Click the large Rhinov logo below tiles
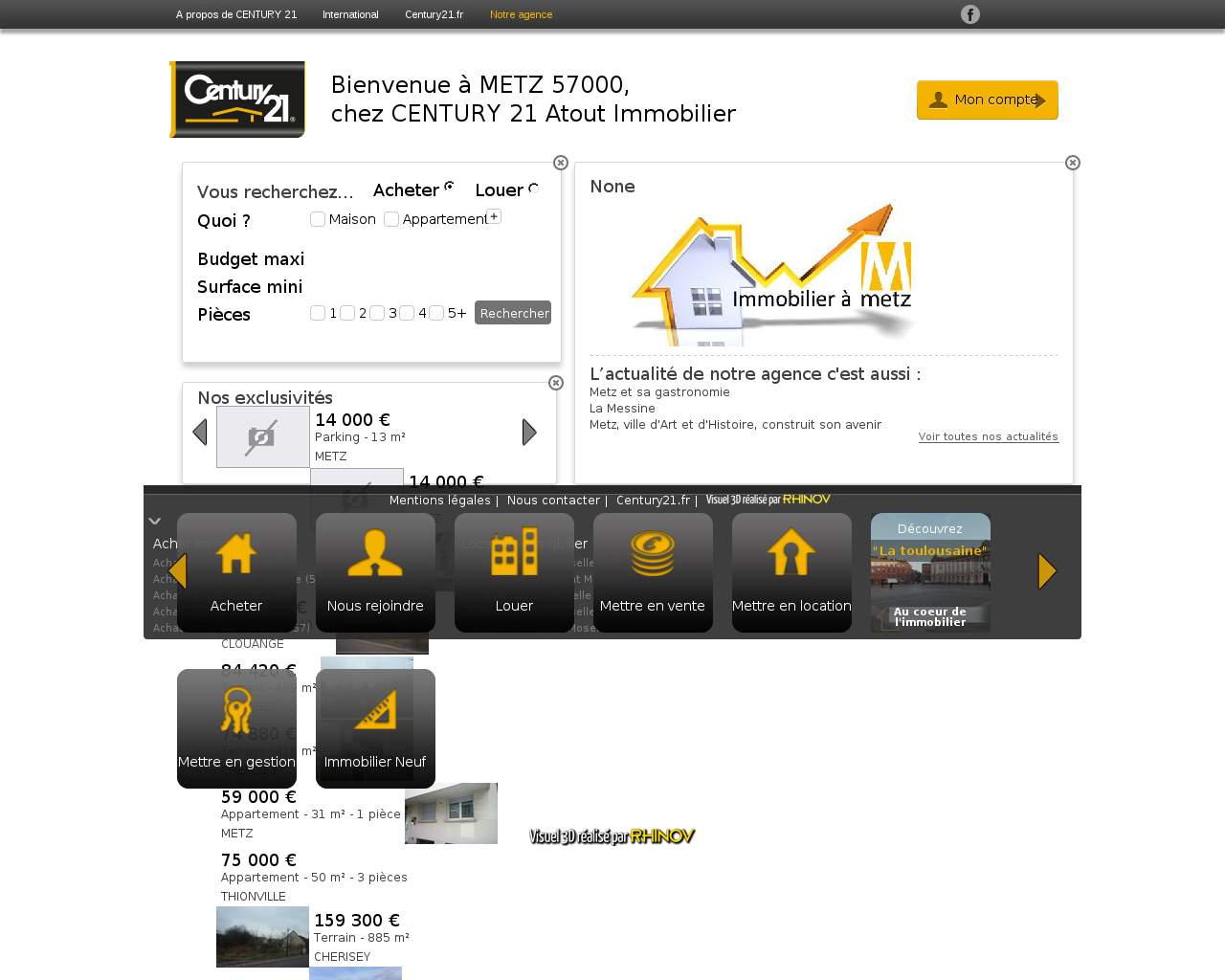Screen dimensions: 1225x980 612,836
